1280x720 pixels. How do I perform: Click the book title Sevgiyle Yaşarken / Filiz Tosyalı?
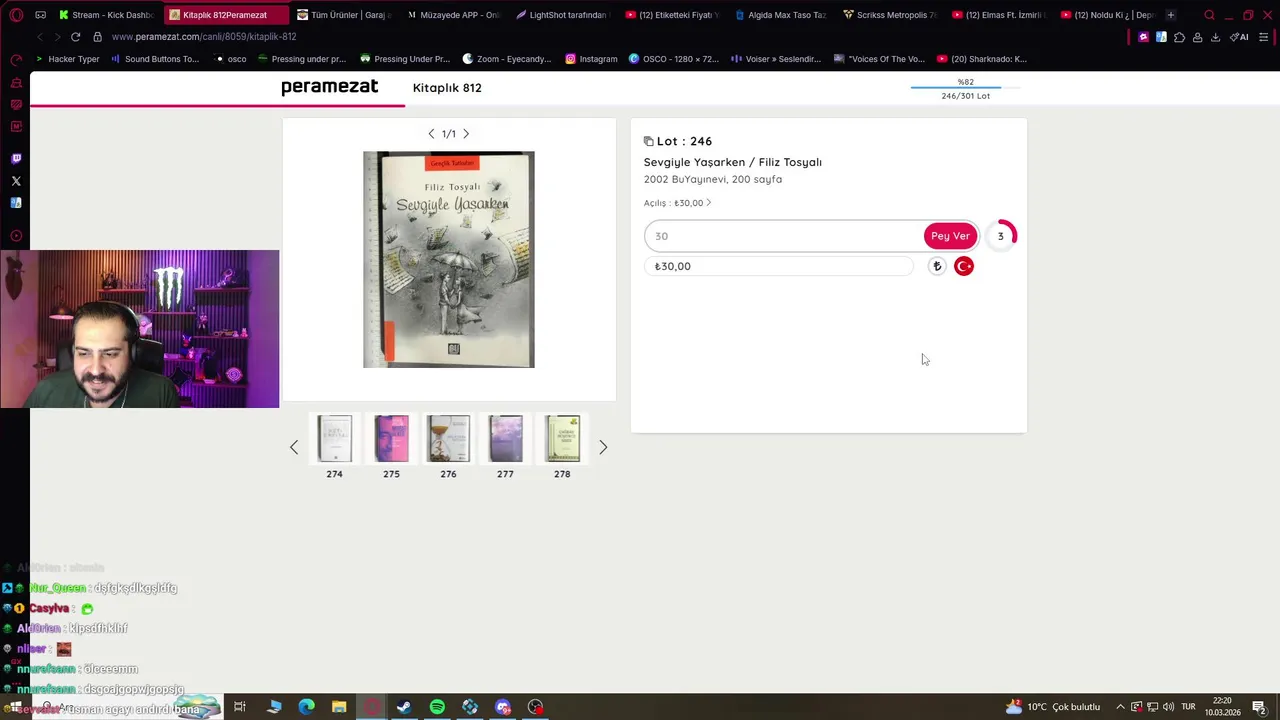click(x=733, y=162)
